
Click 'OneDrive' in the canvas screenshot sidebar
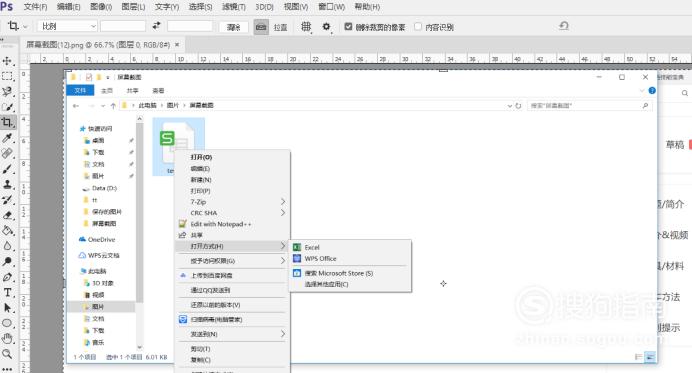102,239
